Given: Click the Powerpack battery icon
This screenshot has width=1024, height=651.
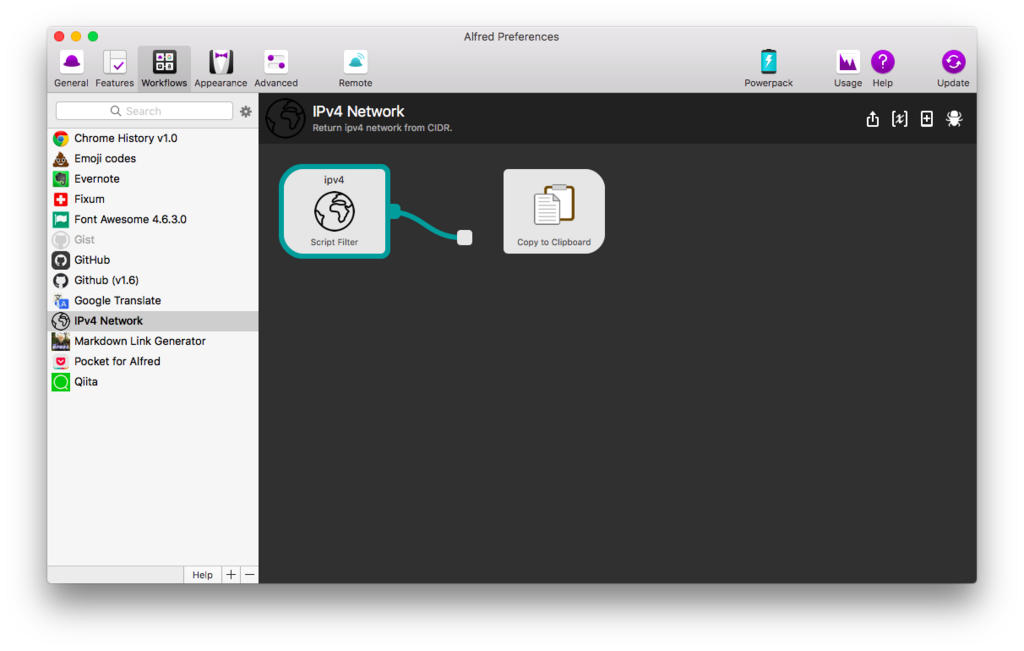Looking at the screenshot, I should tap(769, 63).
